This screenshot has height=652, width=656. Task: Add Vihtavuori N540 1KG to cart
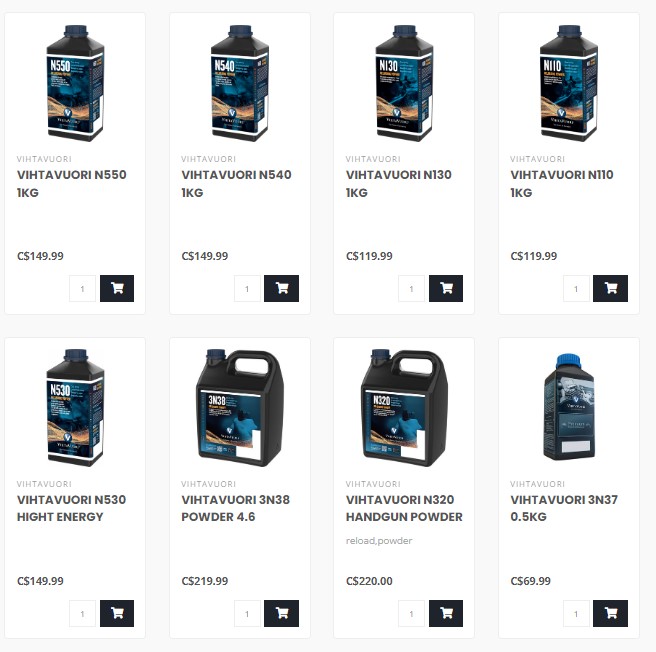tap(282, 288)
